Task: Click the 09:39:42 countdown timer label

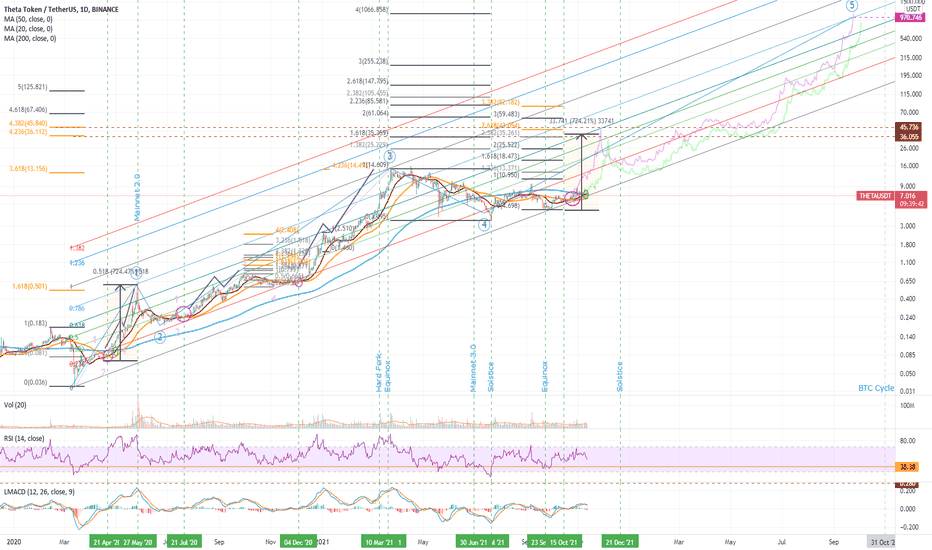Action: (911, 204)
